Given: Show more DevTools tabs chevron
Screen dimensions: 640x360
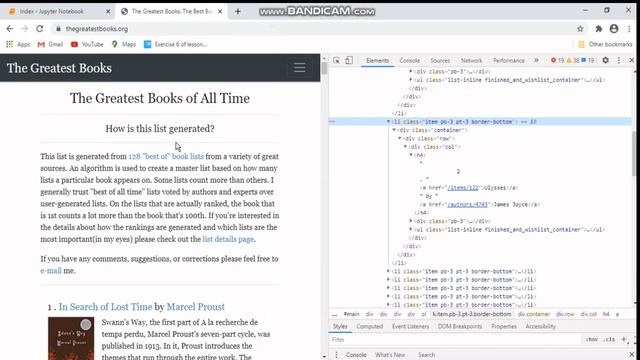Looking at the screenshot, I should (x=536, y=60).
